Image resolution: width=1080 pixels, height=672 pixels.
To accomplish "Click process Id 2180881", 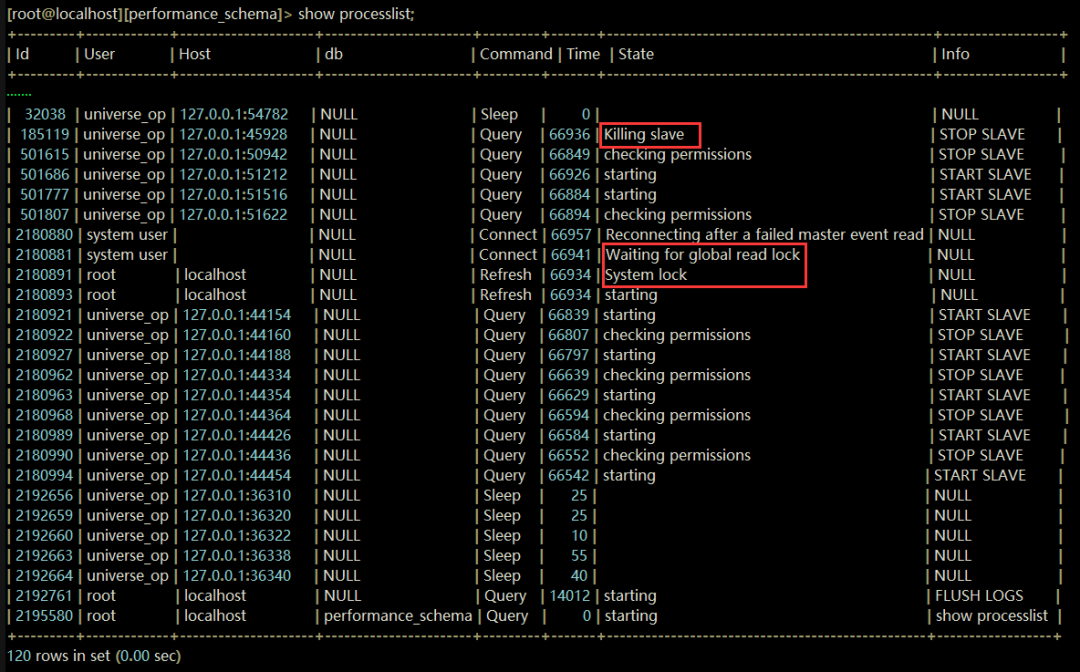I will pyautogui.click(x=44, y=255).
